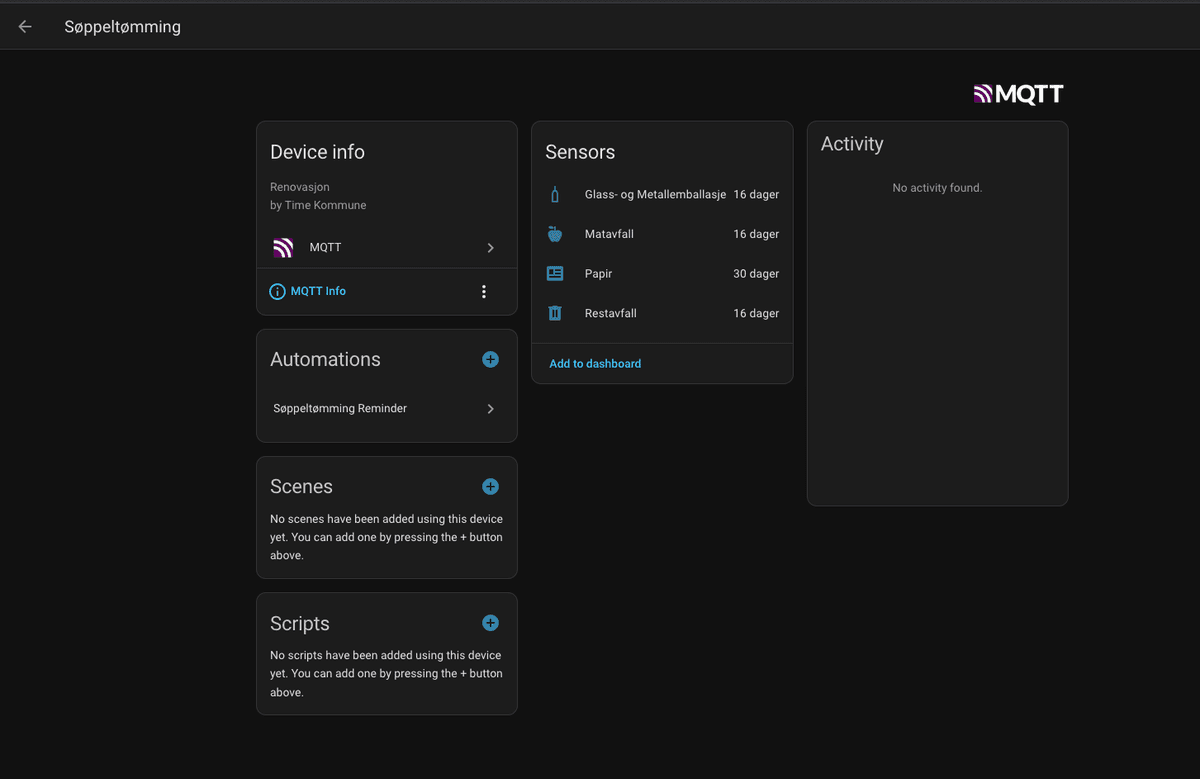Screen dimensions: 1200x779
Task: Click the apple icon for Matavfall
Action: click(555, 234)
